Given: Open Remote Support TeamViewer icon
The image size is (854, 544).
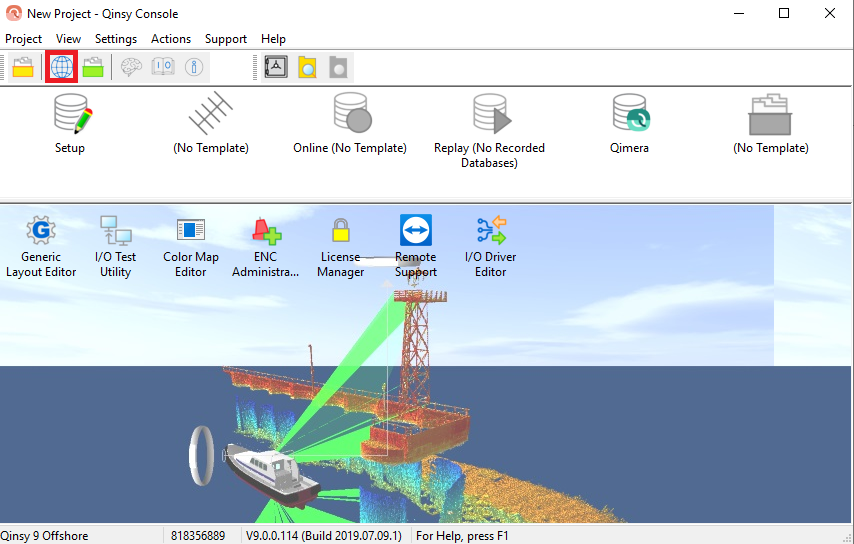Looking at the screenshot, I should (x=416, y=230).
